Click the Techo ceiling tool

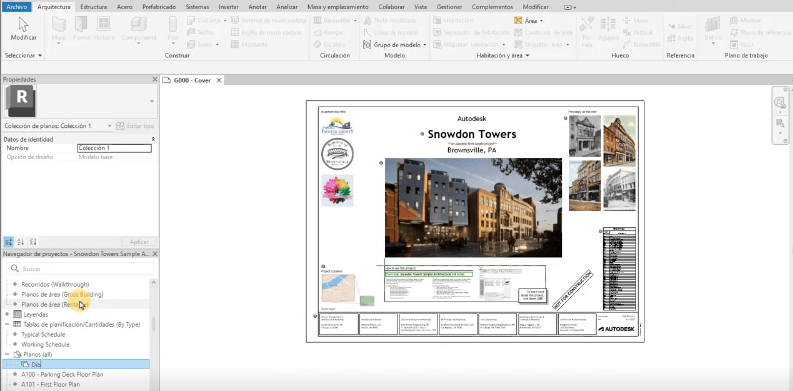pyautogui.click(x=200, y=32)
